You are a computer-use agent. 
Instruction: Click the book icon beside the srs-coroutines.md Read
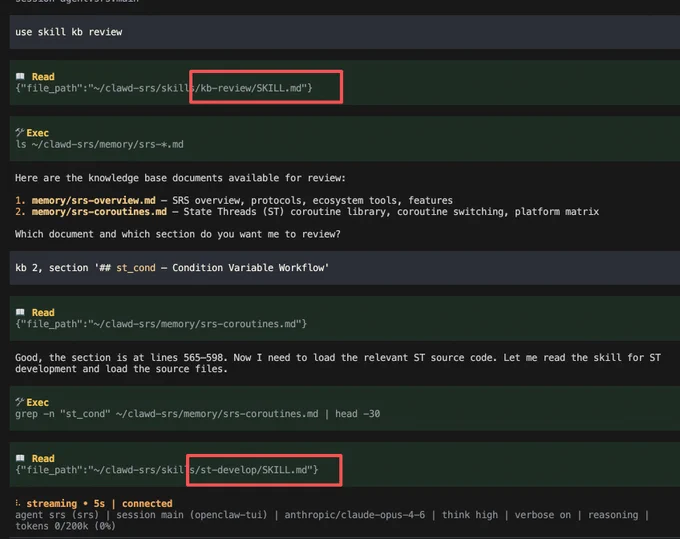[20, 312]
